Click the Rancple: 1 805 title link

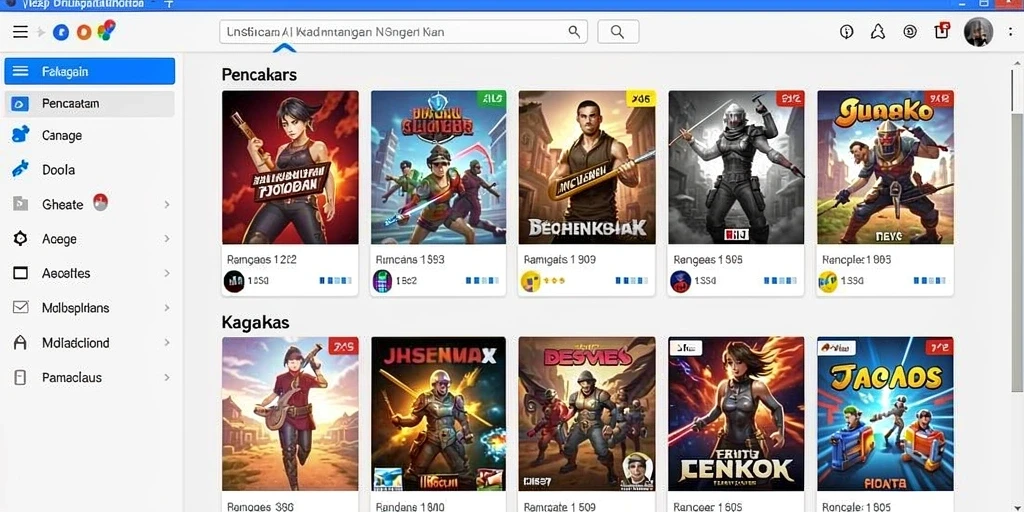pyautogui.click(x=856, y=259)
